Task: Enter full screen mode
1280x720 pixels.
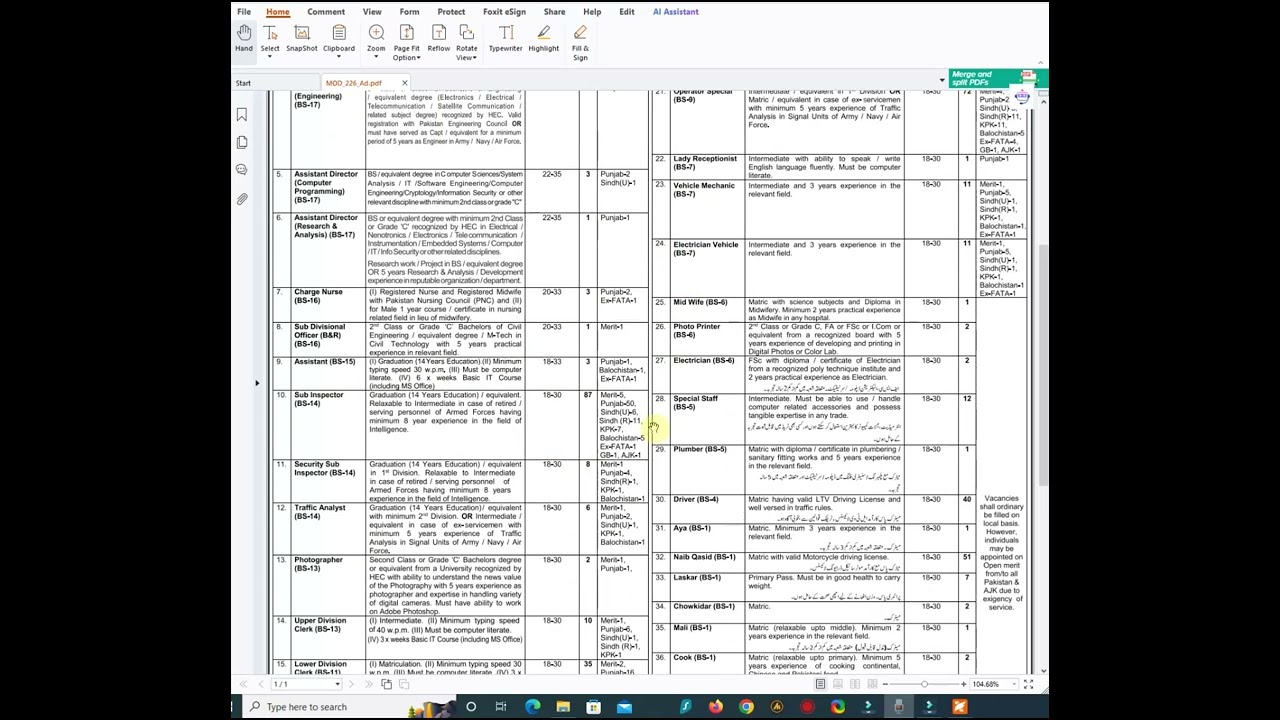Action: click(1029, 684)
